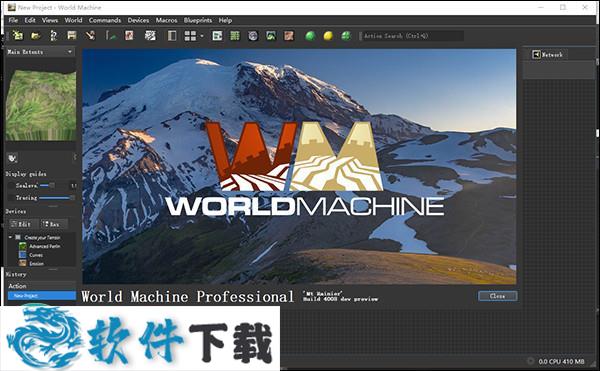Open the Views menu
The width and height of the screenshot is (600, 371).
tap(50, 20)
